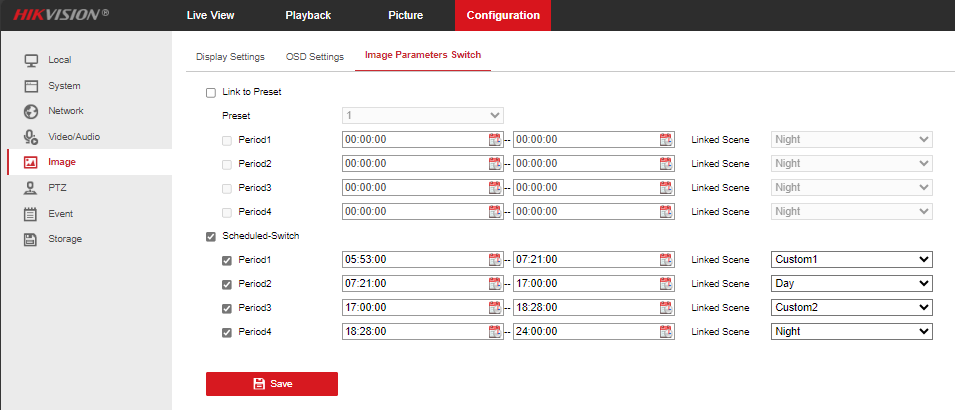The width and height of the screenshot is (955, 410).
Task: Uncheck the Scheduled-Switch checkbox
Action: coord(211,237)
